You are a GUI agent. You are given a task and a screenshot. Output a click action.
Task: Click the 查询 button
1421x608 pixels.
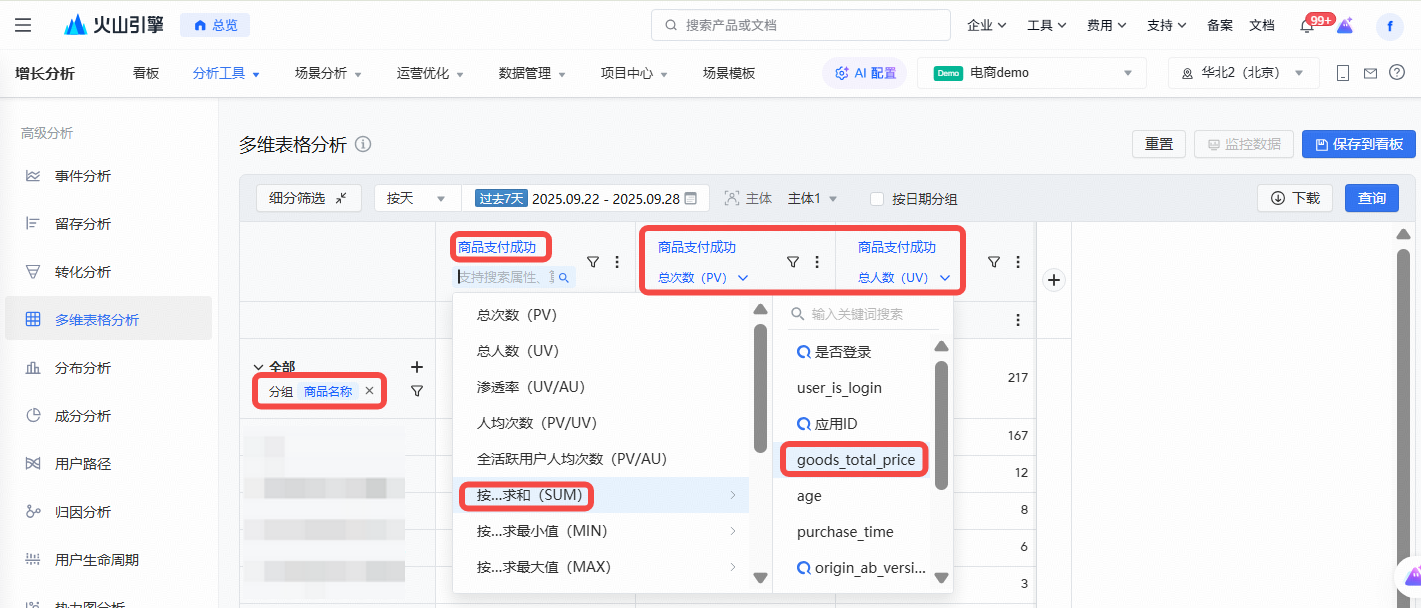pyautogui.click(x=1372, y=198)
